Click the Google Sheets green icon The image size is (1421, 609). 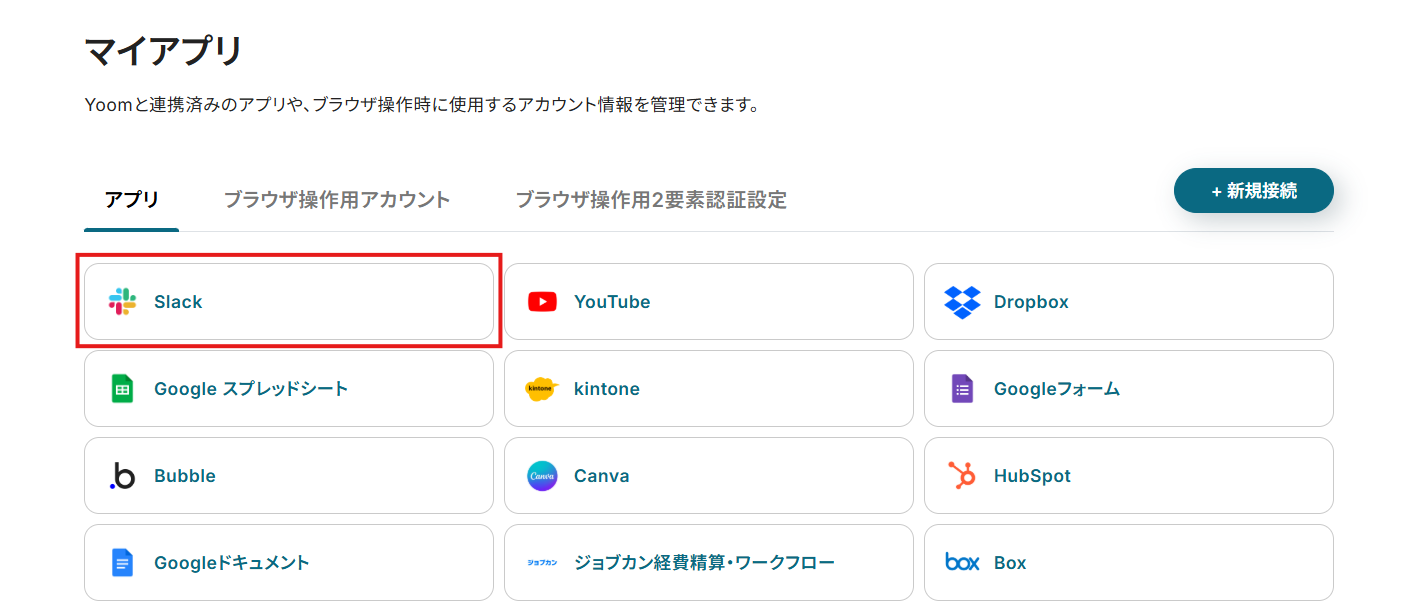tap(122, 389)
